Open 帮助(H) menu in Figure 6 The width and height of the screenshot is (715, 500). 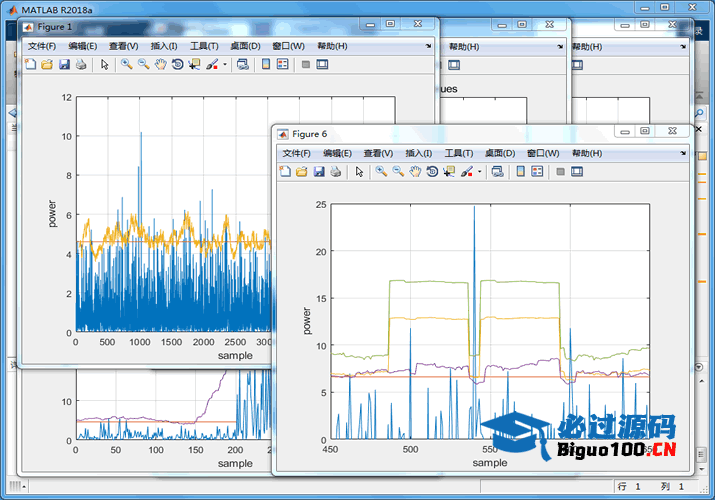pos(587,153)
